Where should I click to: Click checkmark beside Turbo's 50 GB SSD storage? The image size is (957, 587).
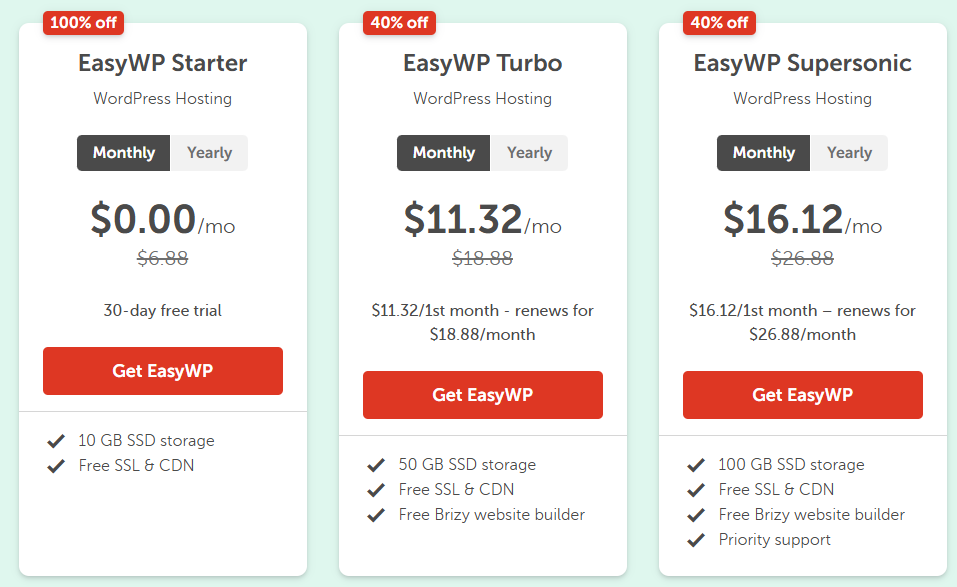pyautogui.click(x=376, y=465)
